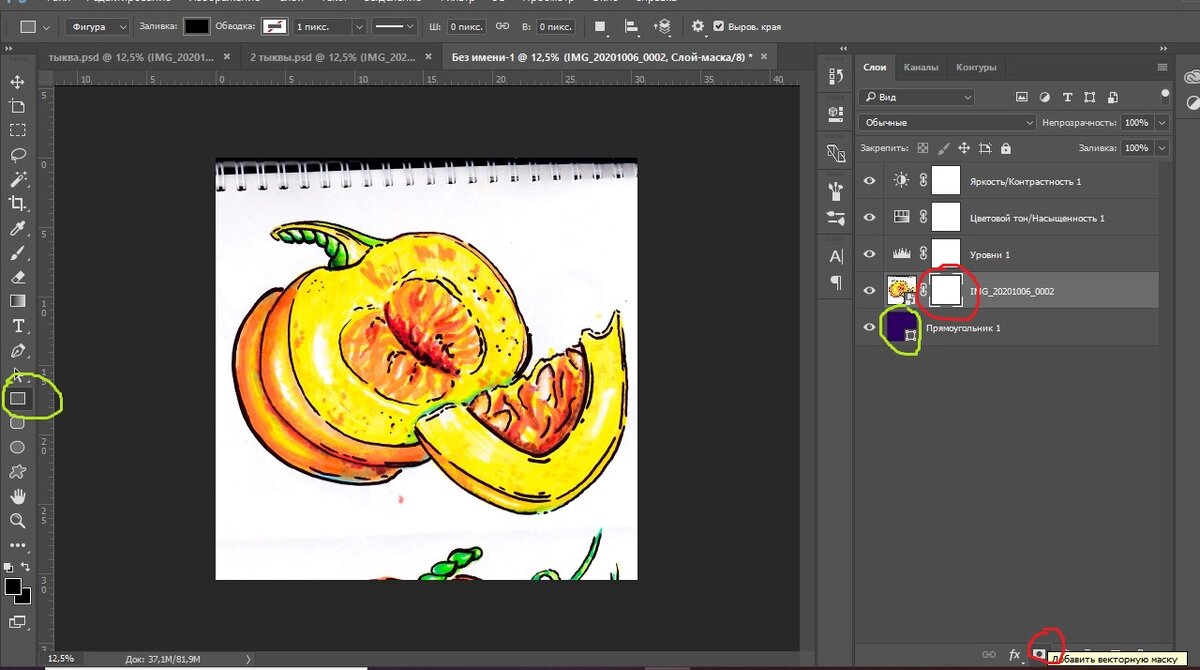Viewport: 1200px width, 670px height.
Task: Select the Brush tool
Action: coord(17,253)
